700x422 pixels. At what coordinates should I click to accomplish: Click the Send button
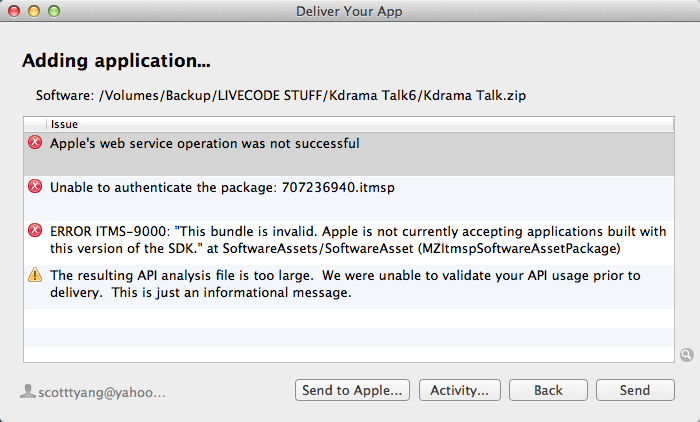click(634, 390)
